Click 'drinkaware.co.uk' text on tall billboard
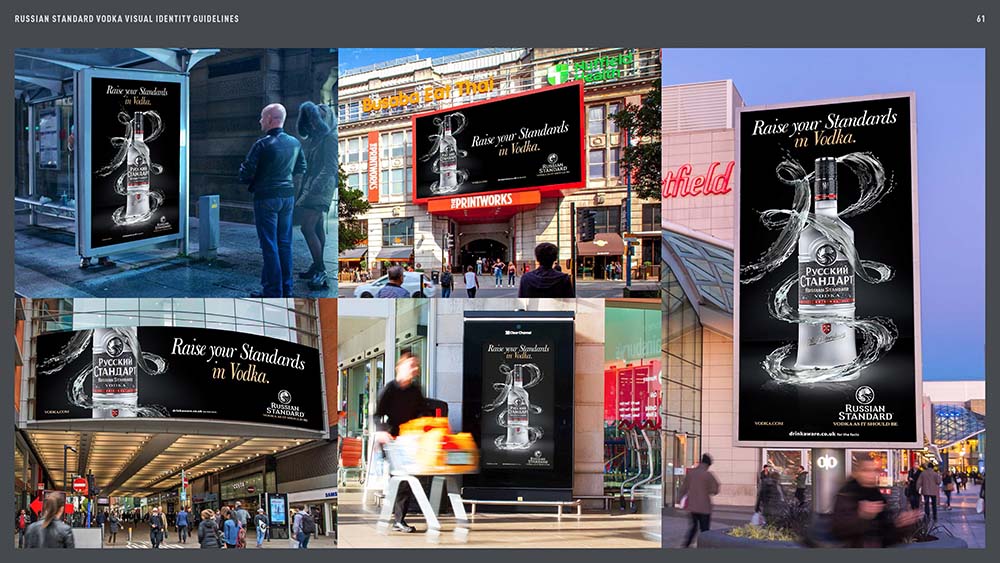This screenshot has width=1000, height=563. tap(812, 434)
